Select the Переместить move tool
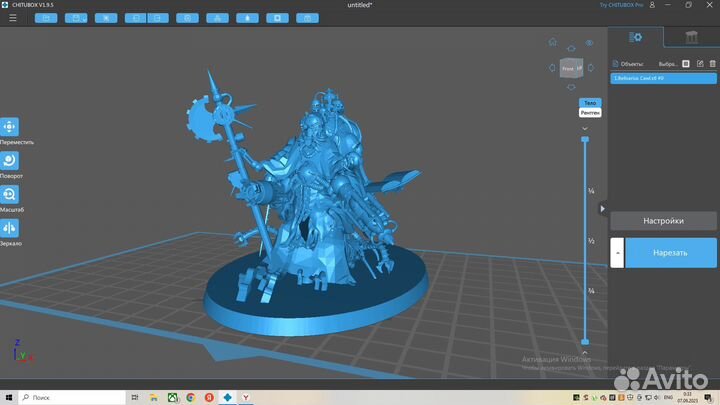The width and height of the screenshot is (720, 405). click(10, 127)
